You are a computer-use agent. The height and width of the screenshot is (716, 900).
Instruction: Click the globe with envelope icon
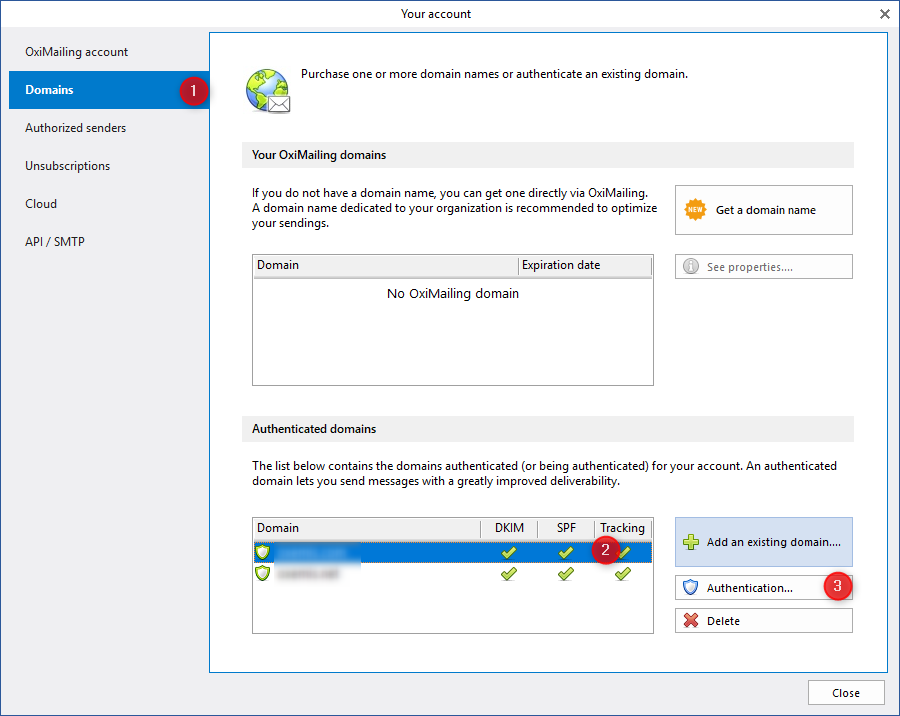coord(268,91)
